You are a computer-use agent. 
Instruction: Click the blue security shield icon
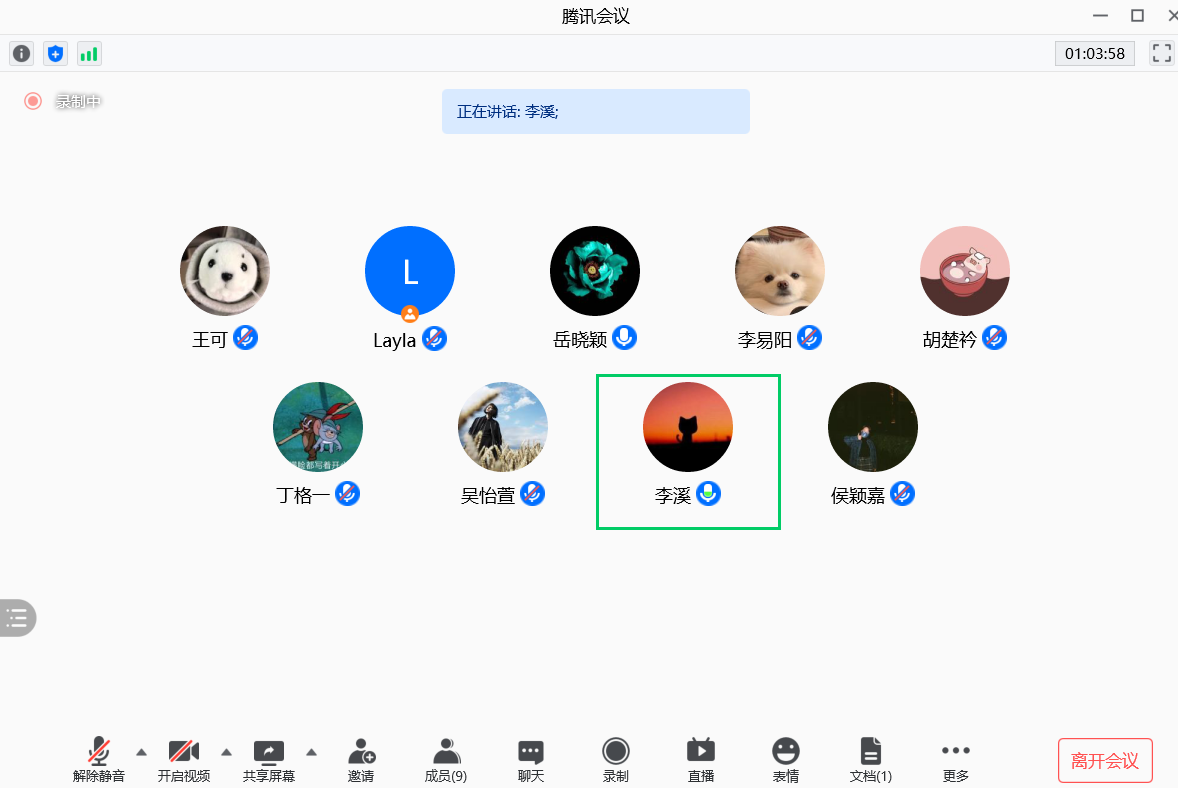coord(55,53)
